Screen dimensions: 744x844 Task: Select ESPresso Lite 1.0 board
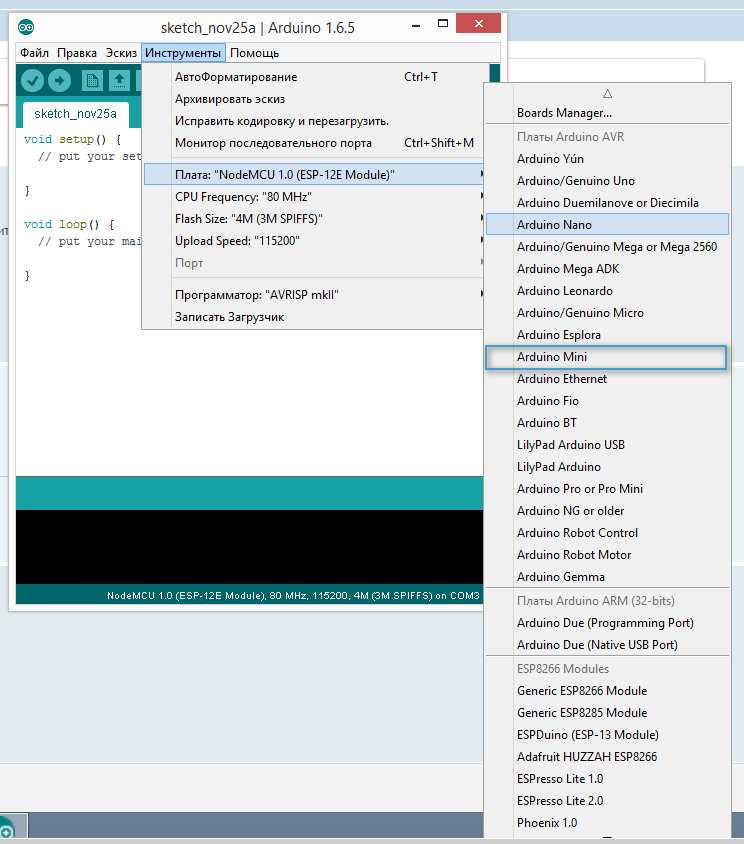607,779
